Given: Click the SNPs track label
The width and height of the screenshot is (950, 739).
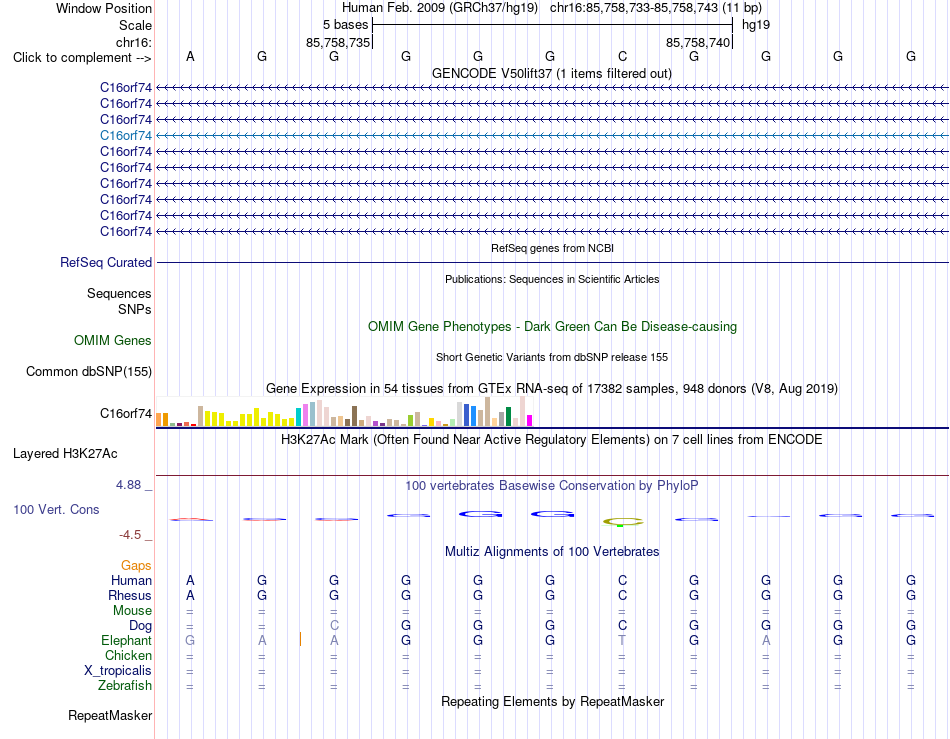Looking at the screenshot, I should click(x=135, y=310).
